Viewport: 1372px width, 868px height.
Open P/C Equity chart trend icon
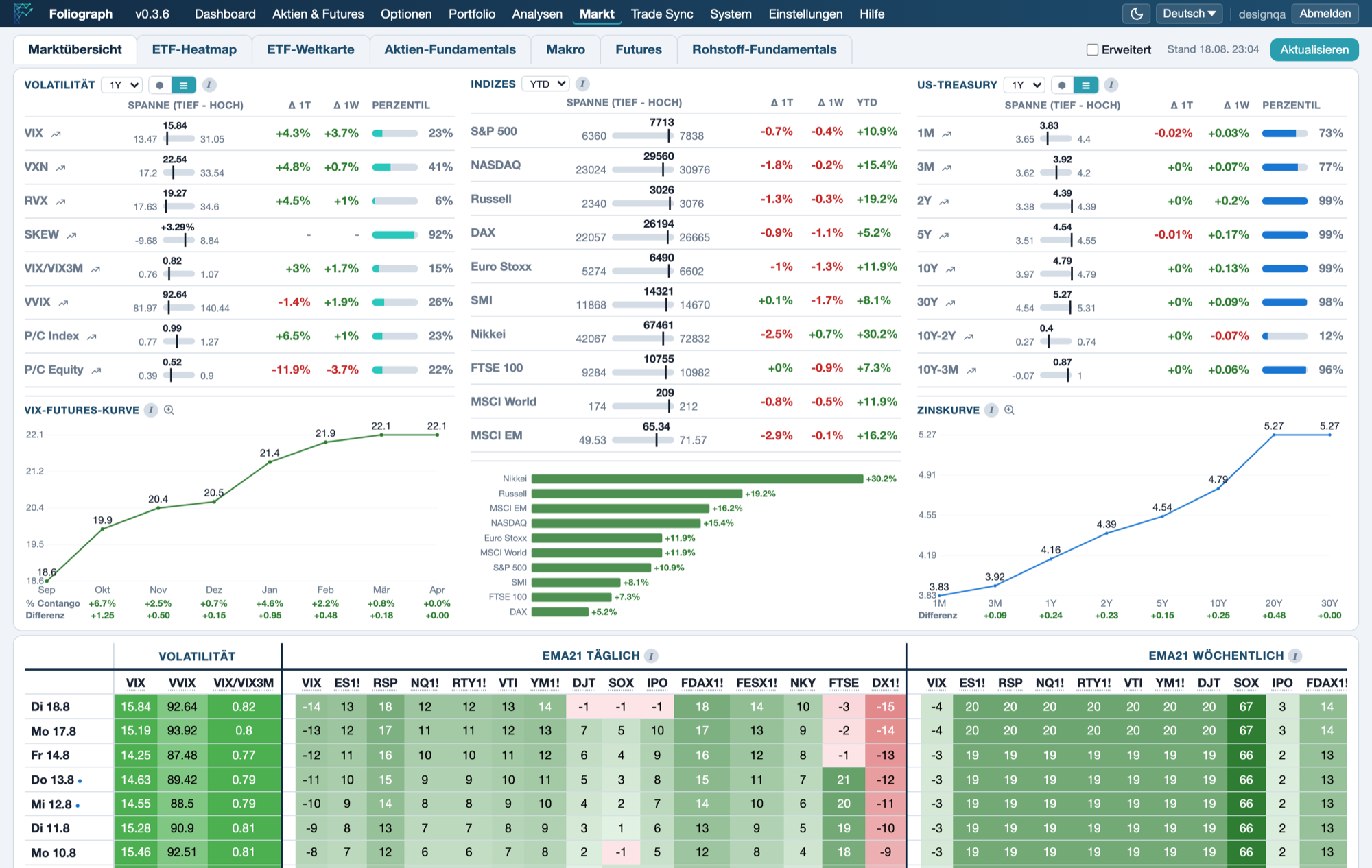[x=96, y=370]
